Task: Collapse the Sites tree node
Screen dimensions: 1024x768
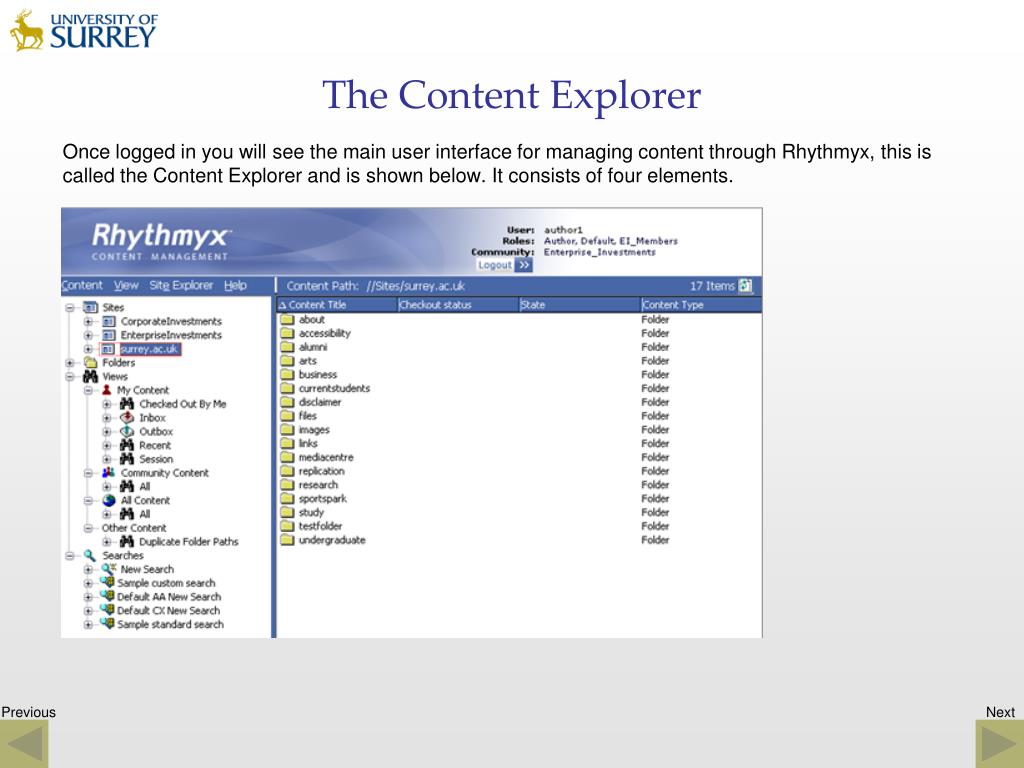Action: (x=69, y=308)
